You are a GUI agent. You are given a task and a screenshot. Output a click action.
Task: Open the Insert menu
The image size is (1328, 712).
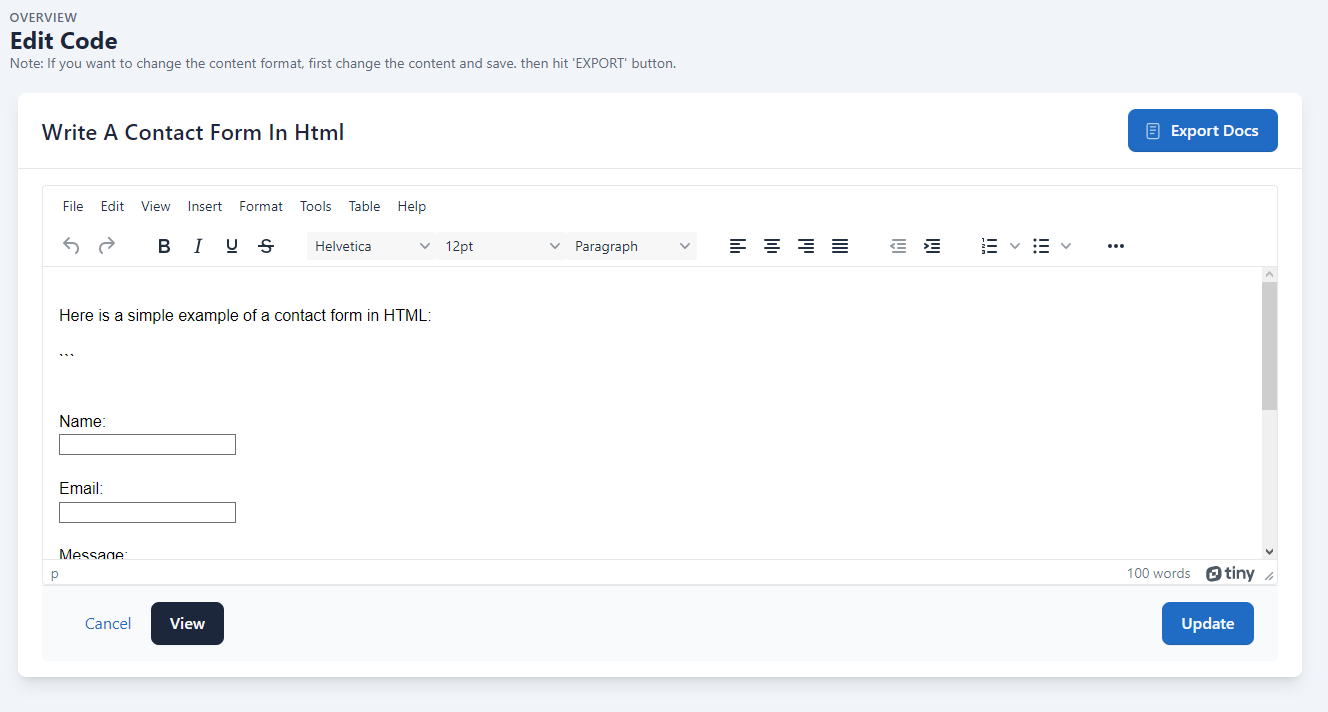[205, 206]
